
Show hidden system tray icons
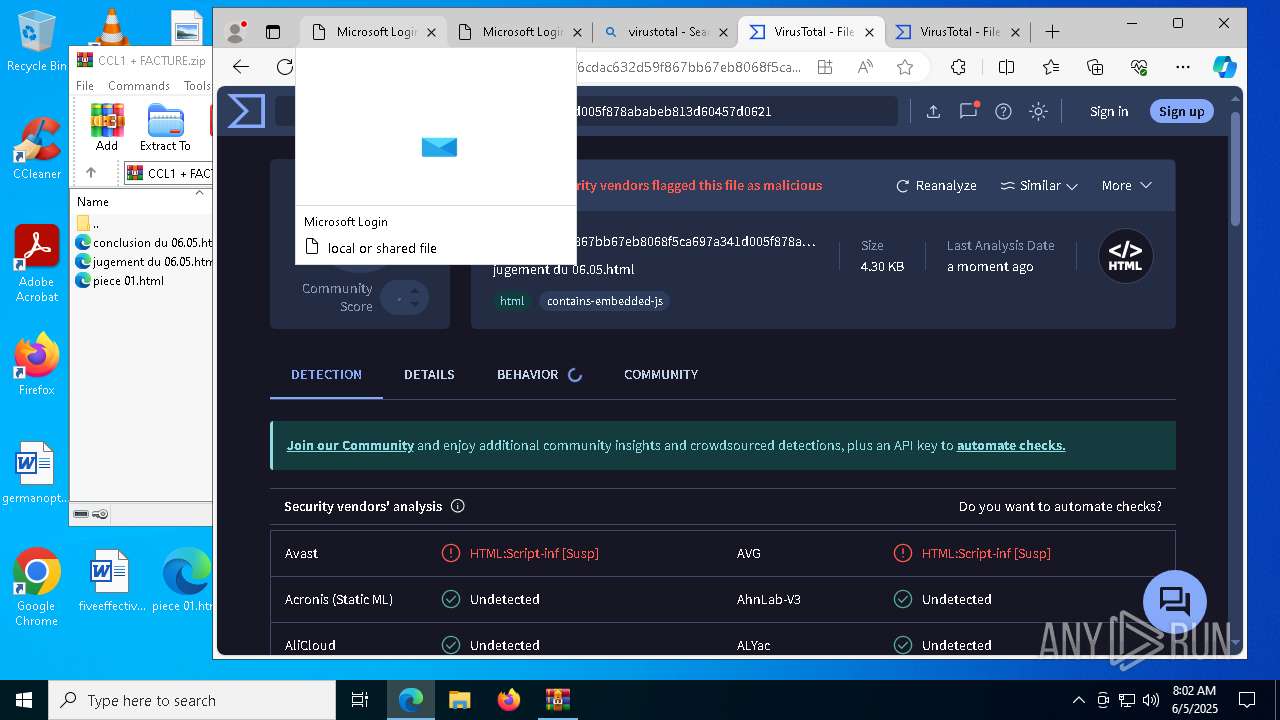tap(1078, 700)
